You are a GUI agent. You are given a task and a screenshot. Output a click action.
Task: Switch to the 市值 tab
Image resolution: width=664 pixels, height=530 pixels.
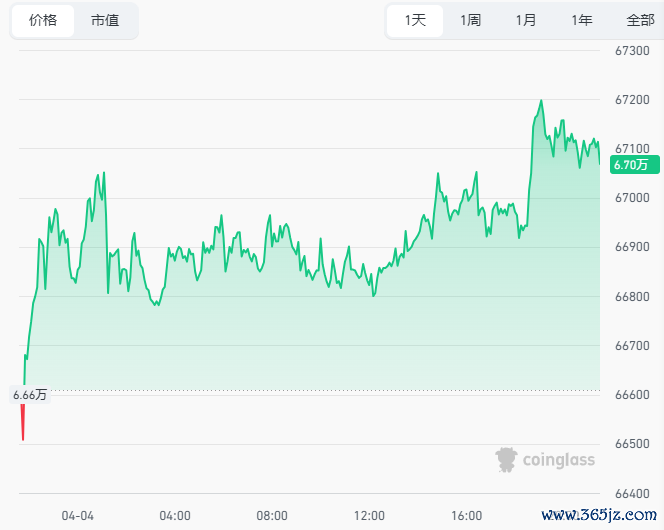click(x=105, y=20)
